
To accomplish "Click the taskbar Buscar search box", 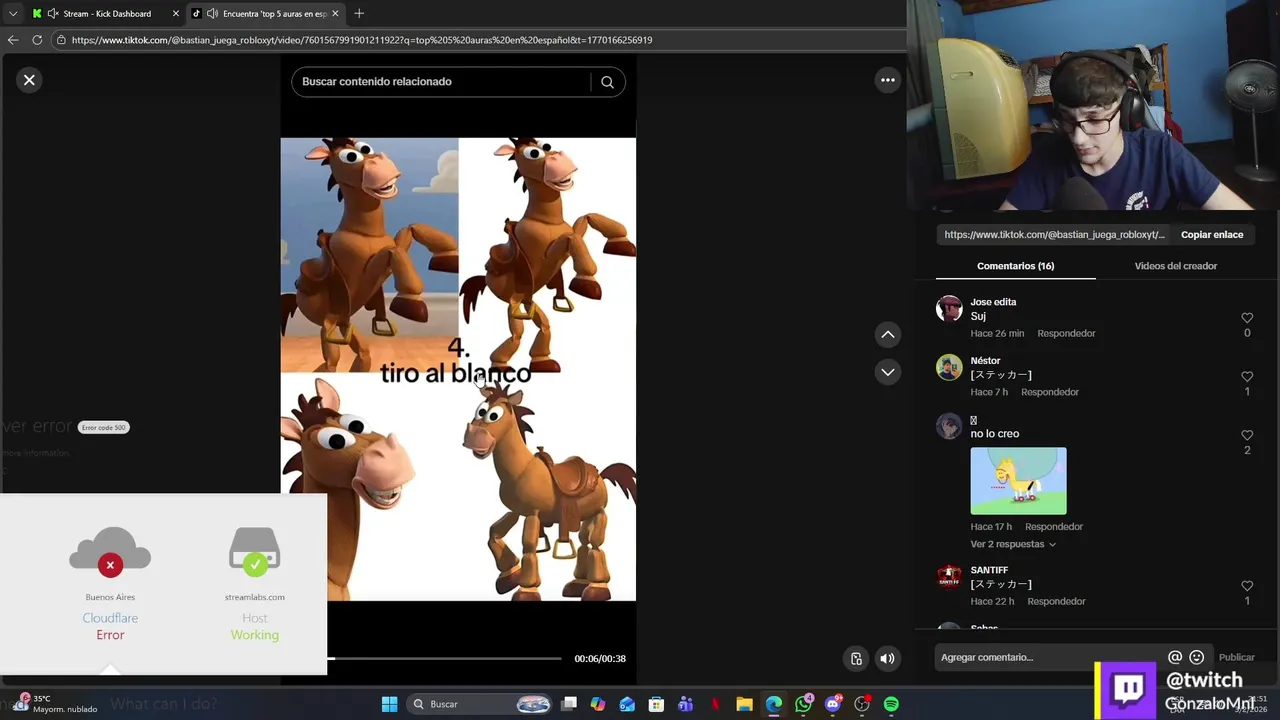I will pos(480,704).
